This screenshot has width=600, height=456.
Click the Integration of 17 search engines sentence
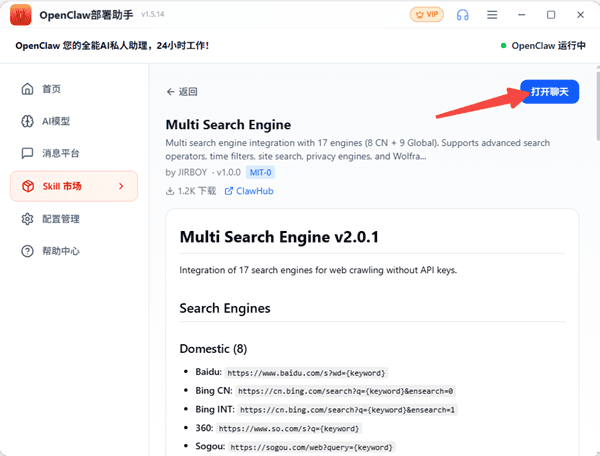[x=318, y=270]
